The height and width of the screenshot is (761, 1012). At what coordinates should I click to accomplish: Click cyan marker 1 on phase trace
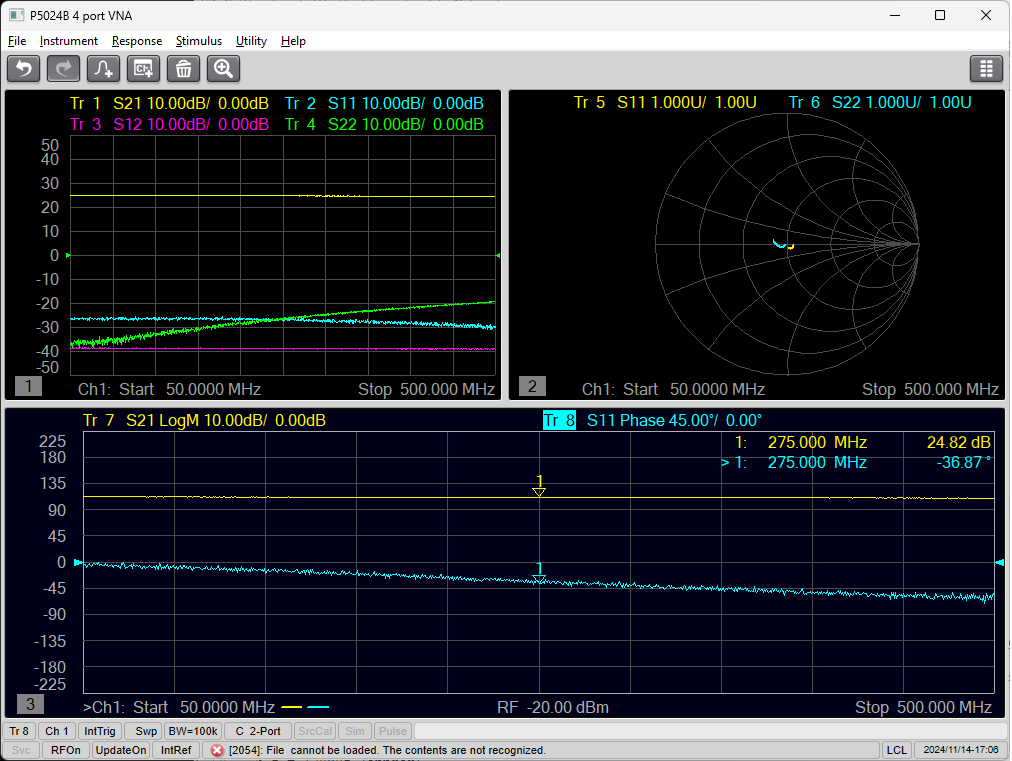[x=540, y=573]
